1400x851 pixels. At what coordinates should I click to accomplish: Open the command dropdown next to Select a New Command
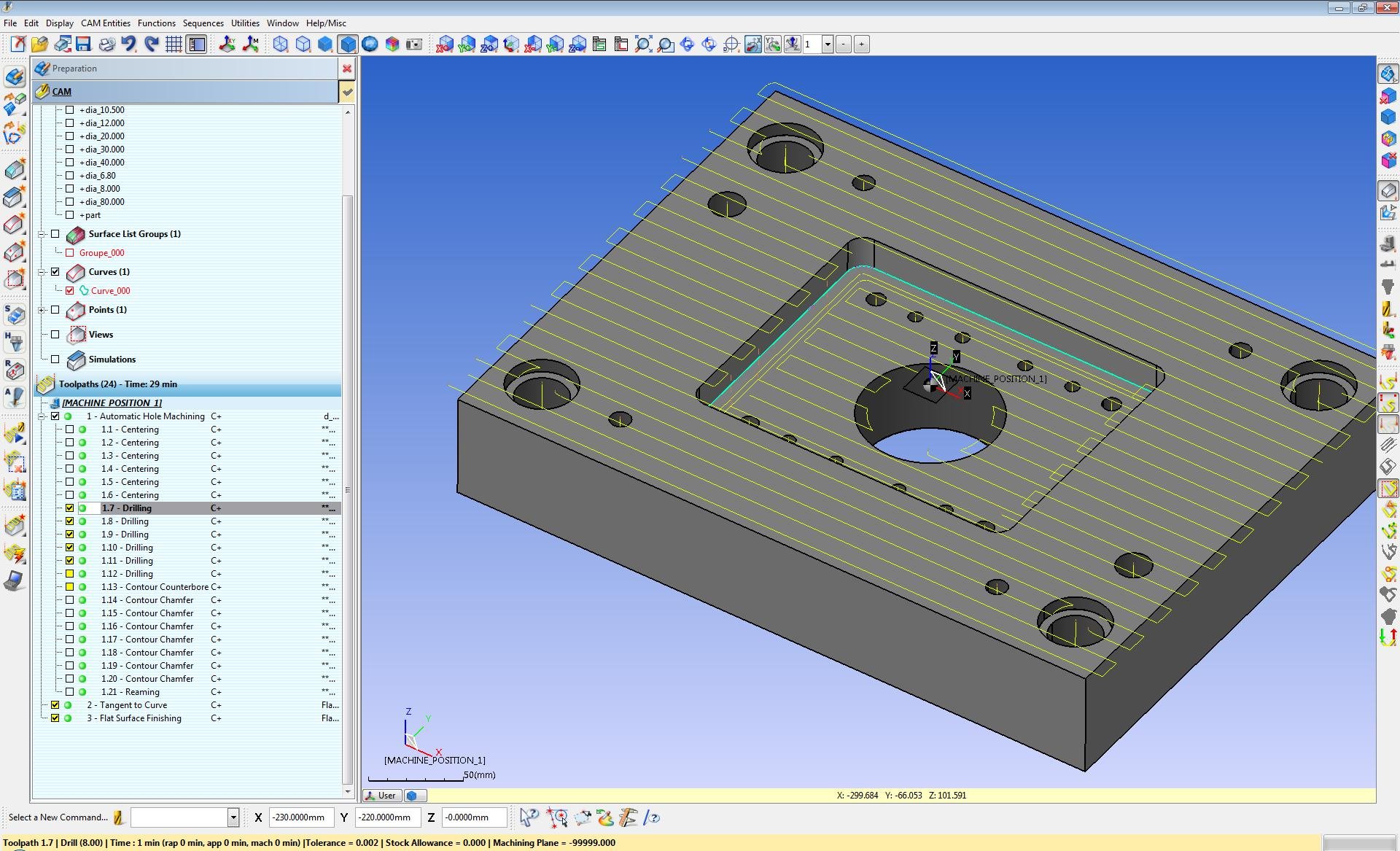(x=233, y=817)
